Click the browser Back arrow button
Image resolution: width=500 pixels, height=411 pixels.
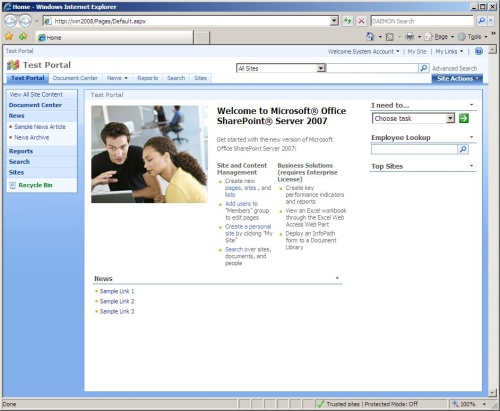[x=10, y=21]
